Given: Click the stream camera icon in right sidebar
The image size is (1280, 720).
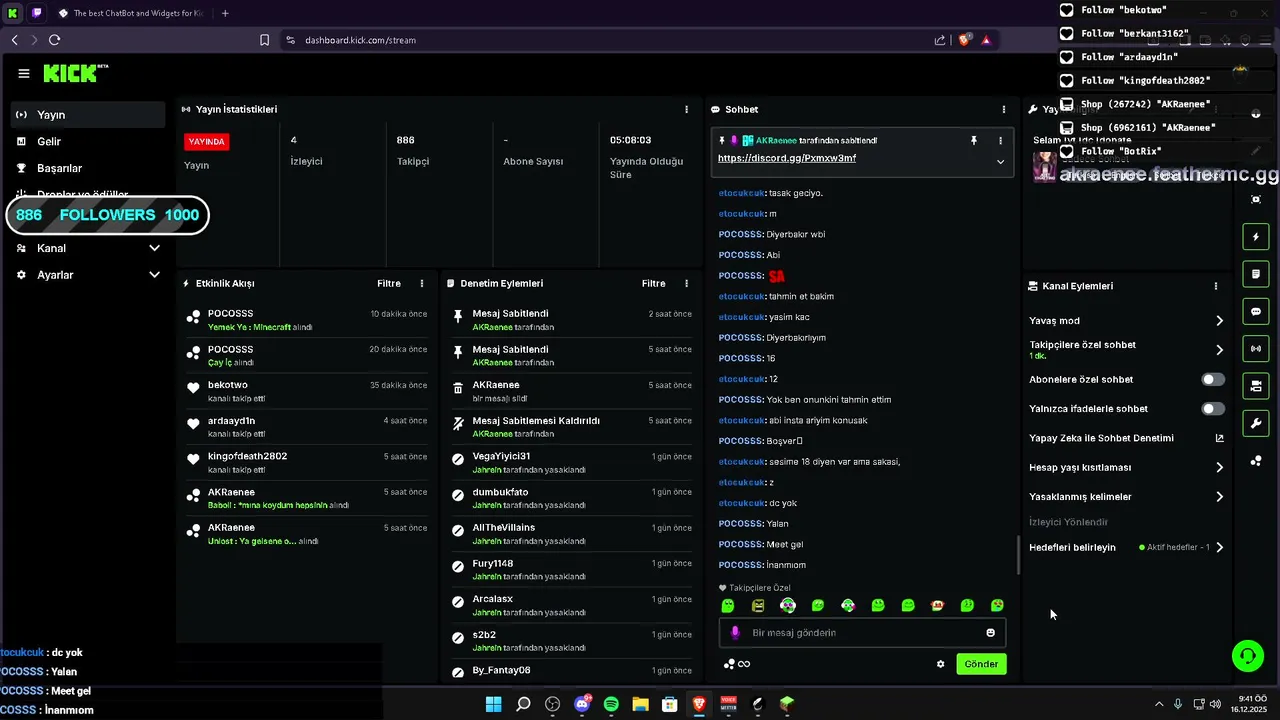Looking at the screenshot, I should (1256, 386).
